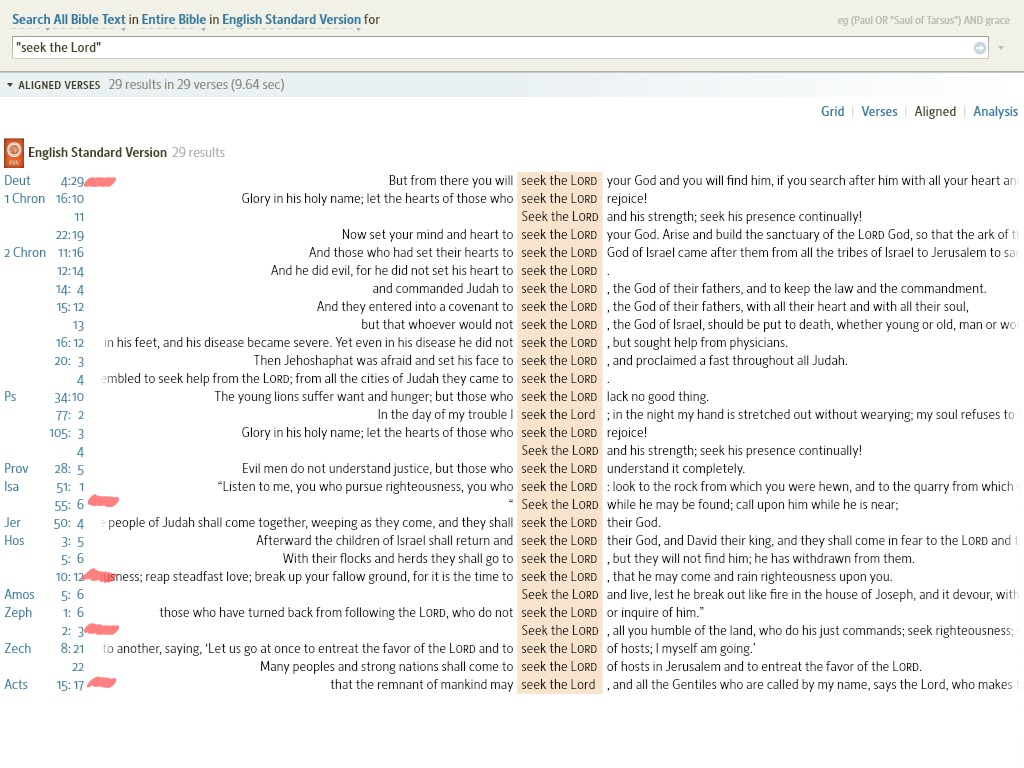Open verse reference 16:10
The image size is (1024, 768).
(70, 199)
